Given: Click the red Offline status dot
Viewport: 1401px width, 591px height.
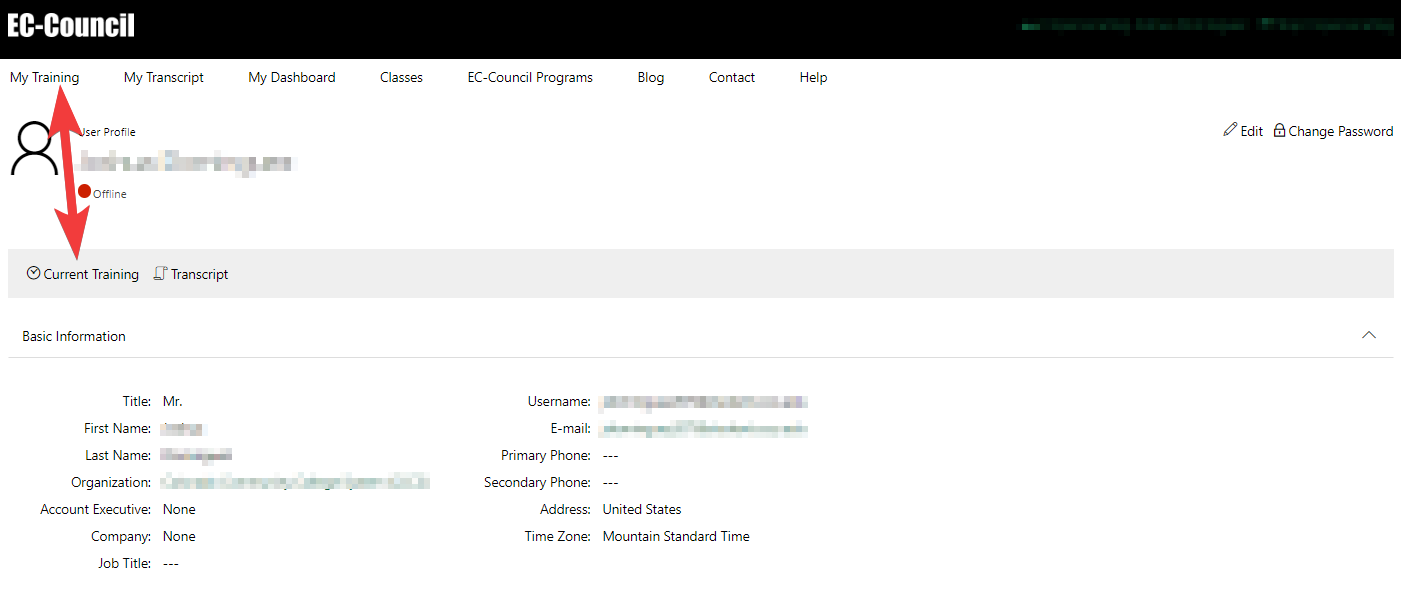Looking at the screenshot, I should (84, 190).
